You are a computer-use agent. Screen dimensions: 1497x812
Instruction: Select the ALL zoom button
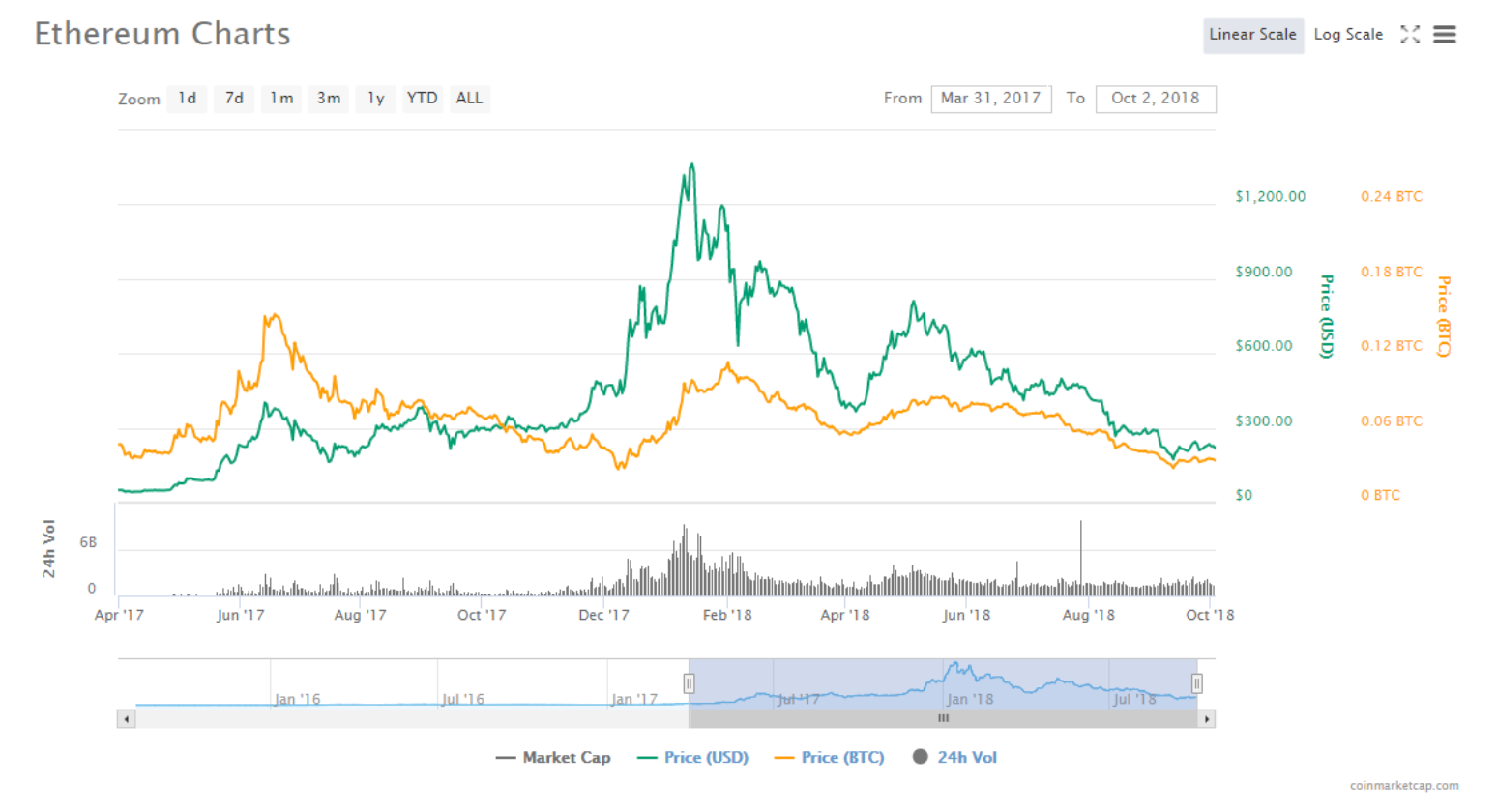469,98
